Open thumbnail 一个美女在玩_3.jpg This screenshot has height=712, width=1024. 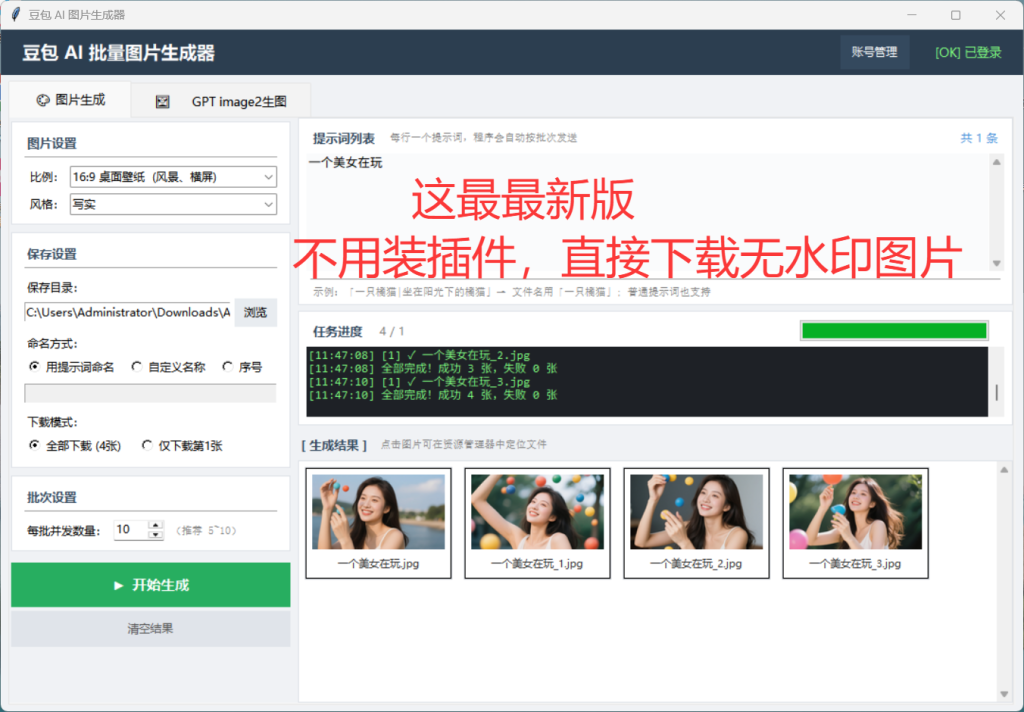[x=856, y=523]
